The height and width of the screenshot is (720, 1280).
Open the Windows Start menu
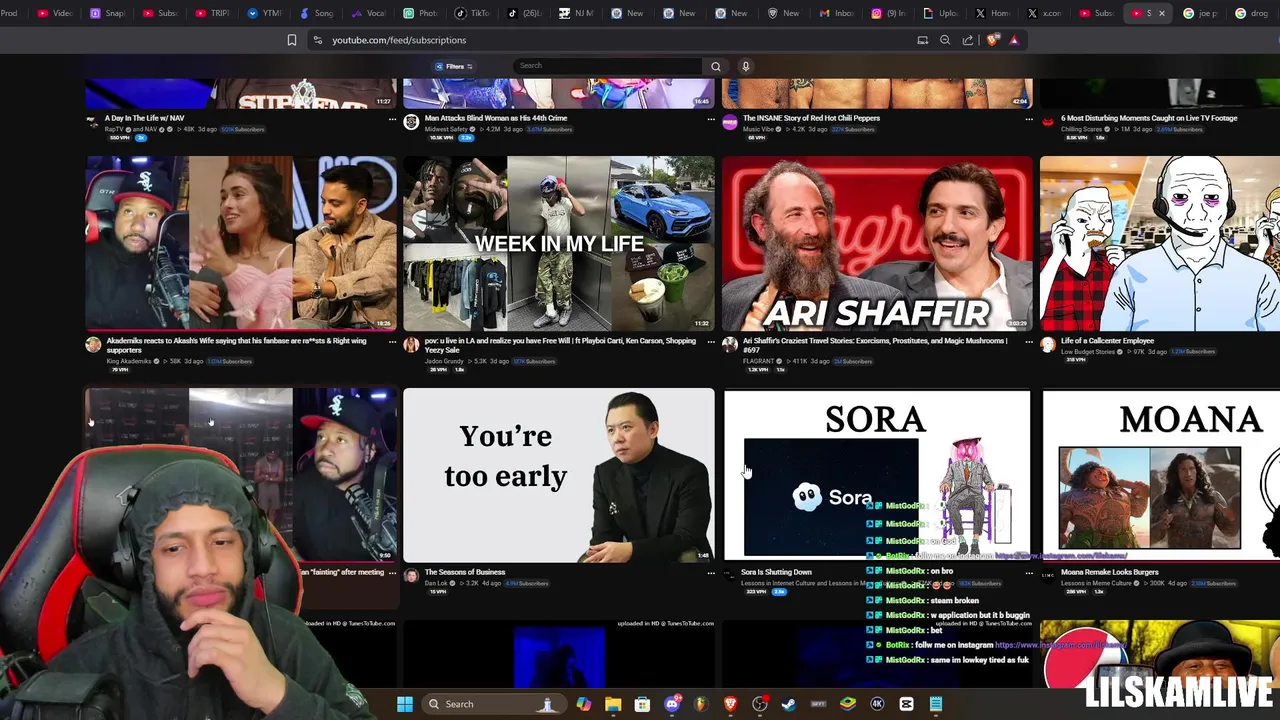coord(405,704)
